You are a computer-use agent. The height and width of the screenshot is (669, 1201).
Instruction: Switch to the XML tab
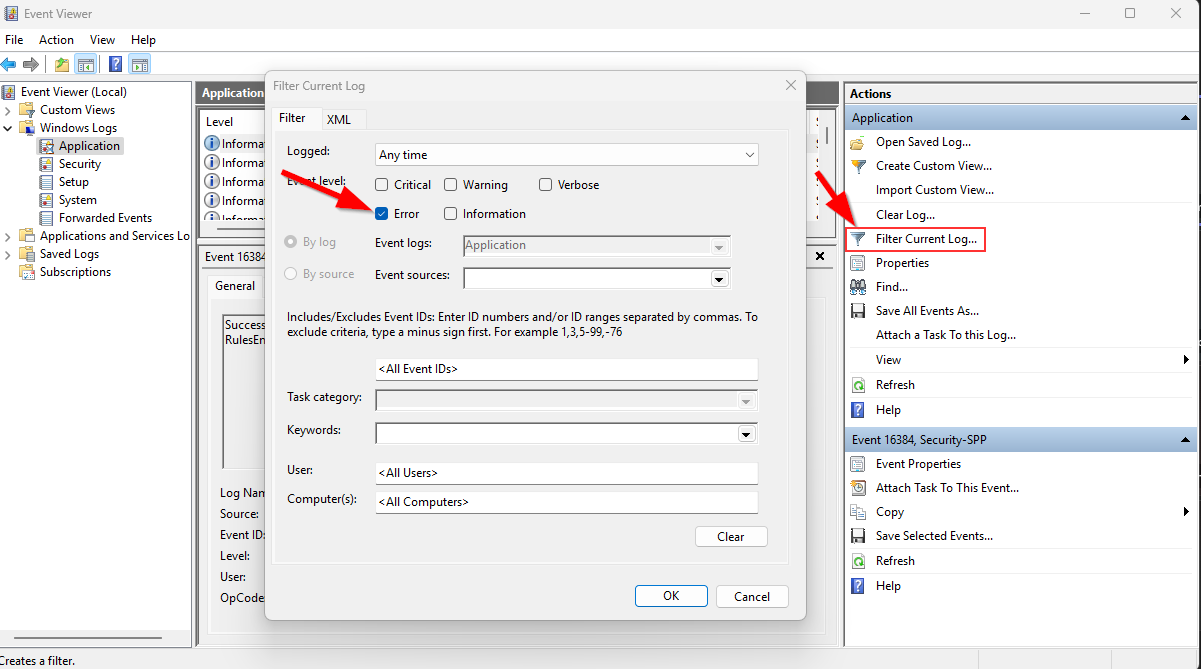(341, 119)
